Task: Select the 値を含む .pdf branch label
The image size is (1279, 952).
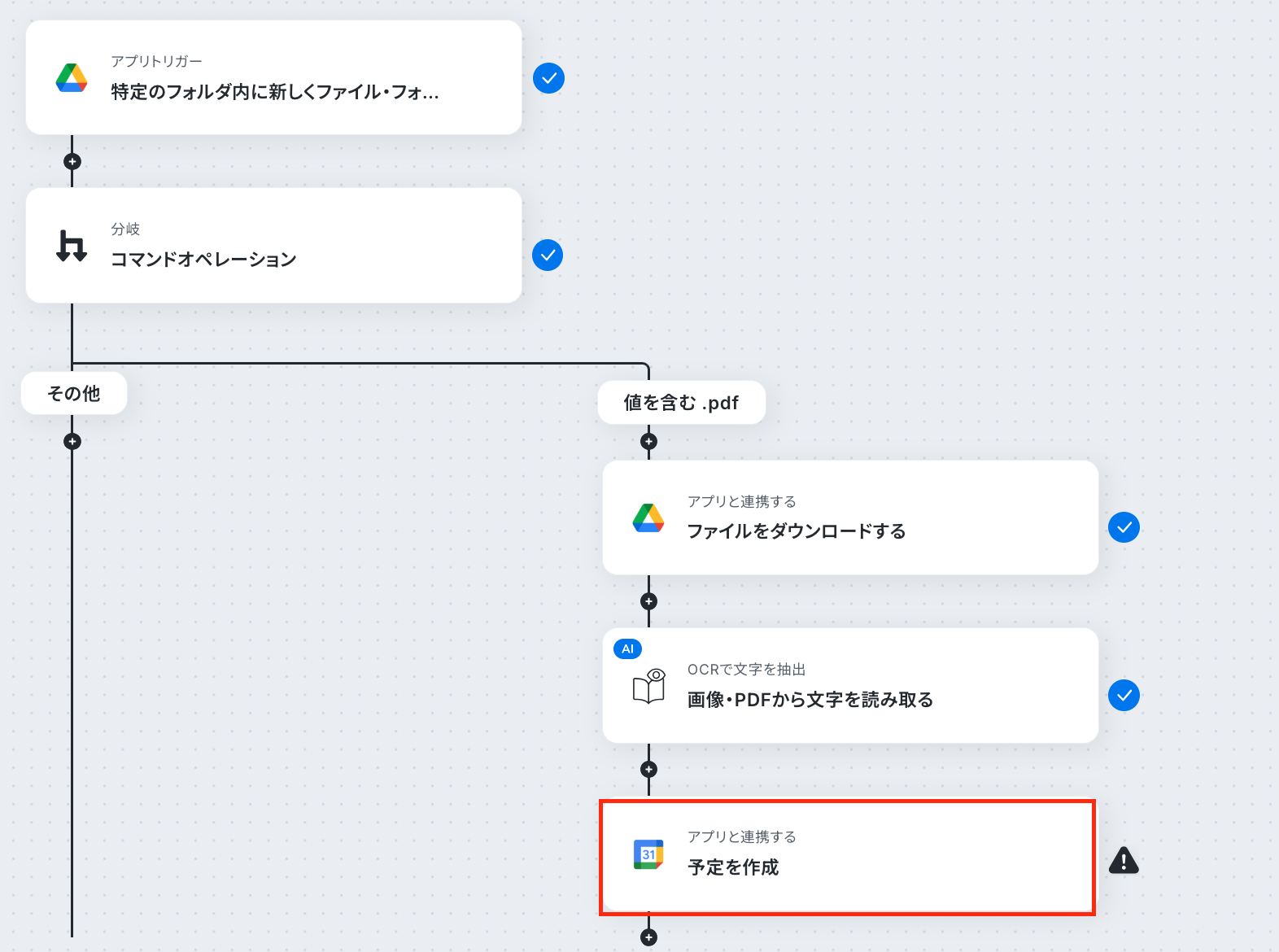Action: 682,402
